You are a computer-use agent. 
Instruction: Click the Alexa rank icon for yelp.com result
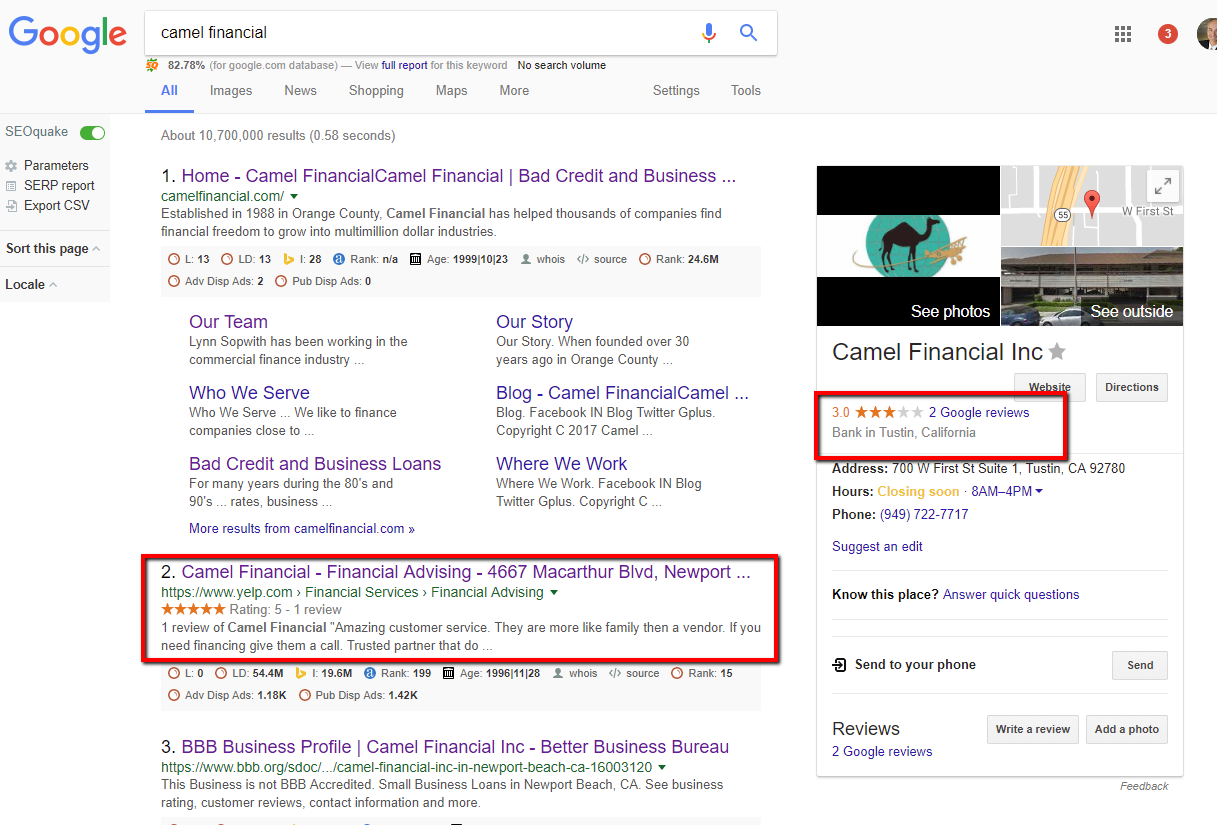pyautogui.click(x=372, y=673)
